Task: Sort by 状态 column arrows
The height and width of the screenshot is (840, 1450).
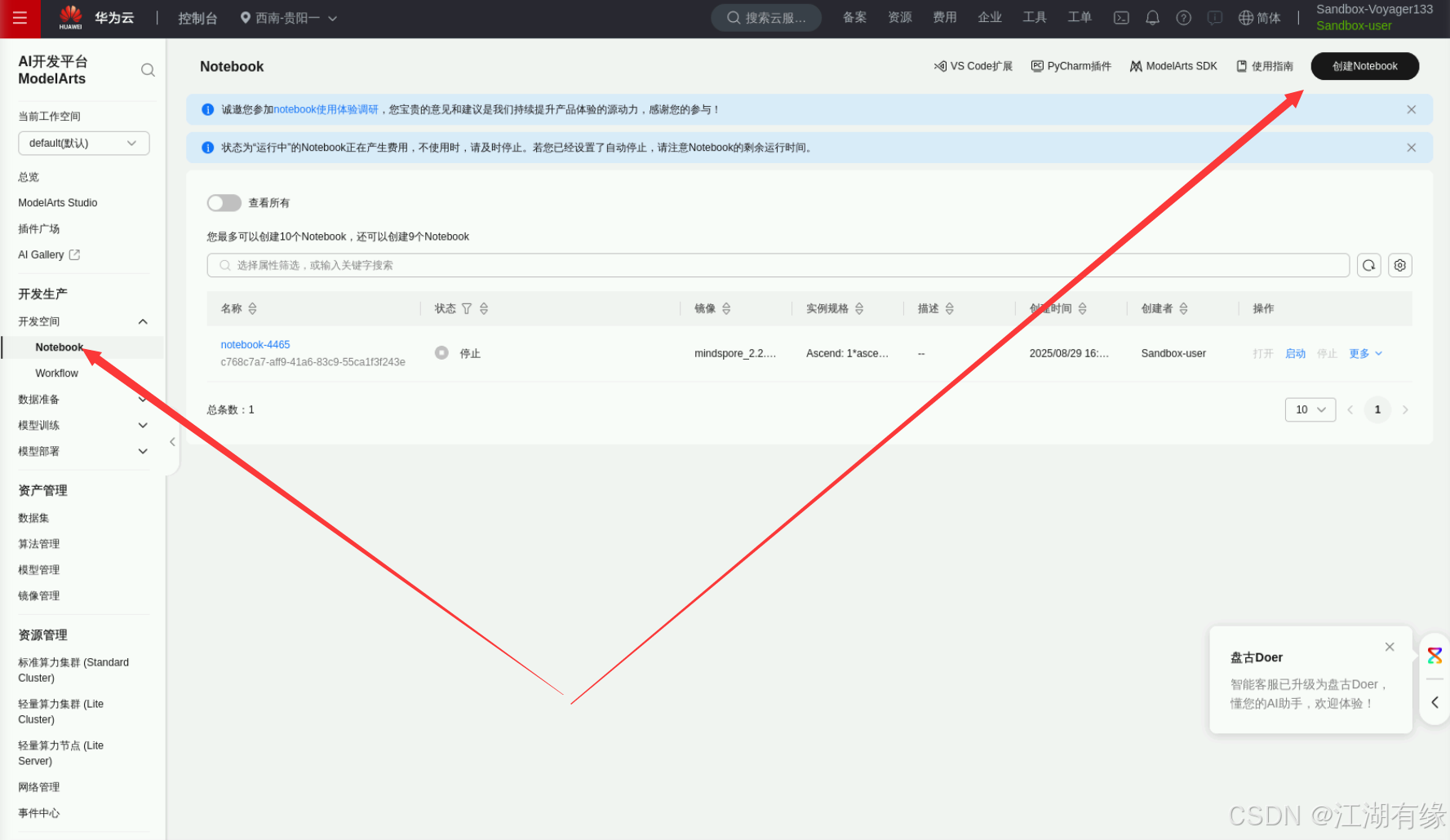Action: 484,308
